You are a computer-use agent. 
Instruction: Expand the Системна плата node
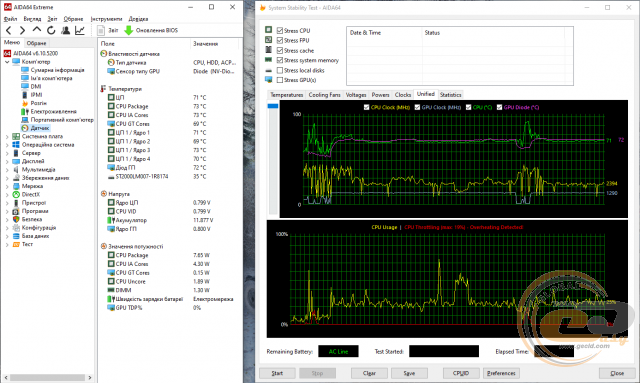pos(7,136)
